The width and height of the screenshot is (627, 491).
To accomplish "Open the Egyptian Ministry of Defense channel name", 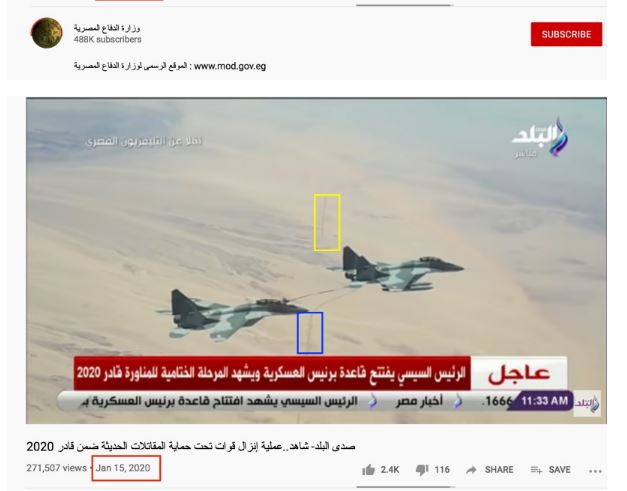I will 107,28.
